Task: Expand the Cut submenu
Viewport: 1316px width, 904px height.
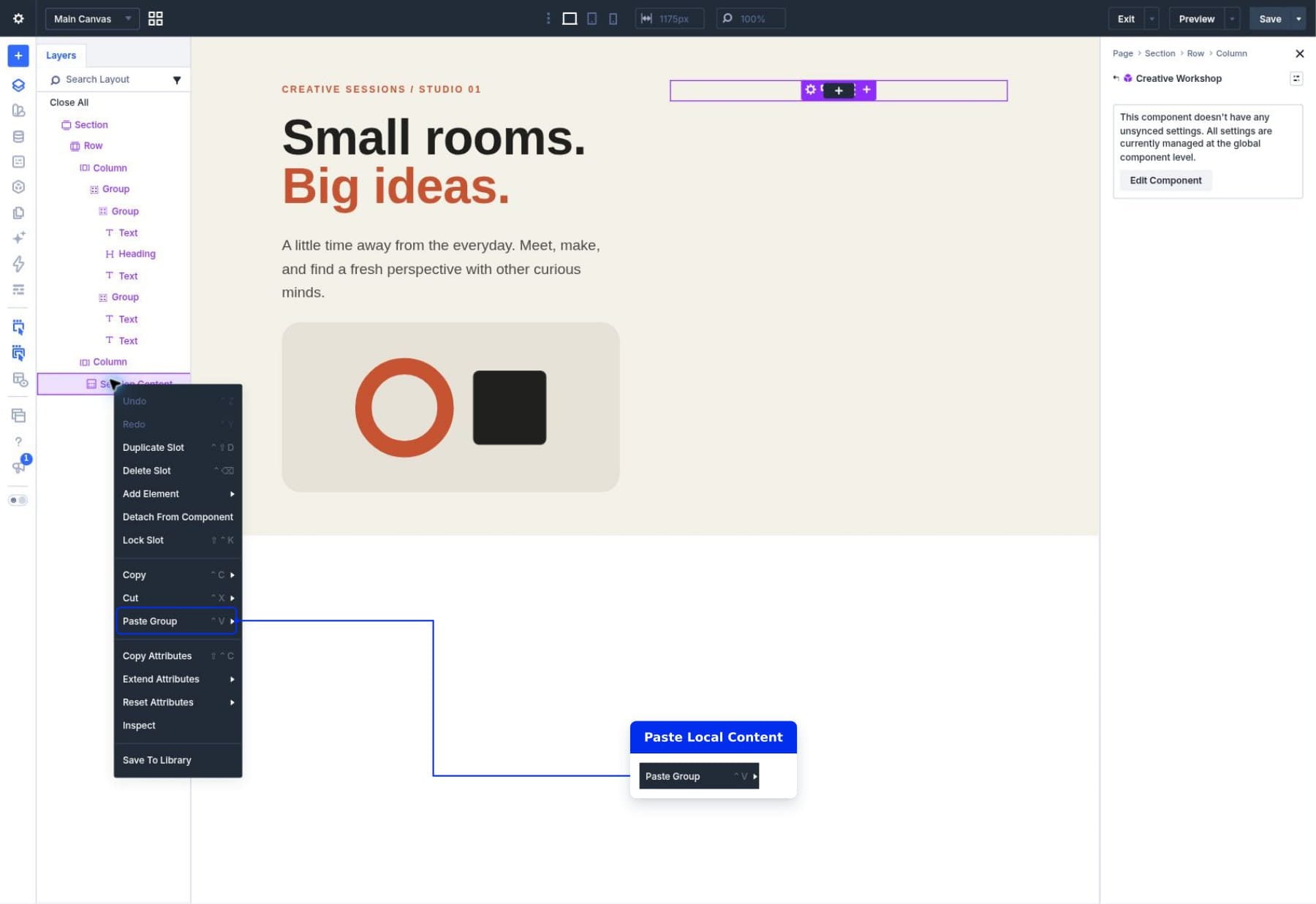Action: 178,598
